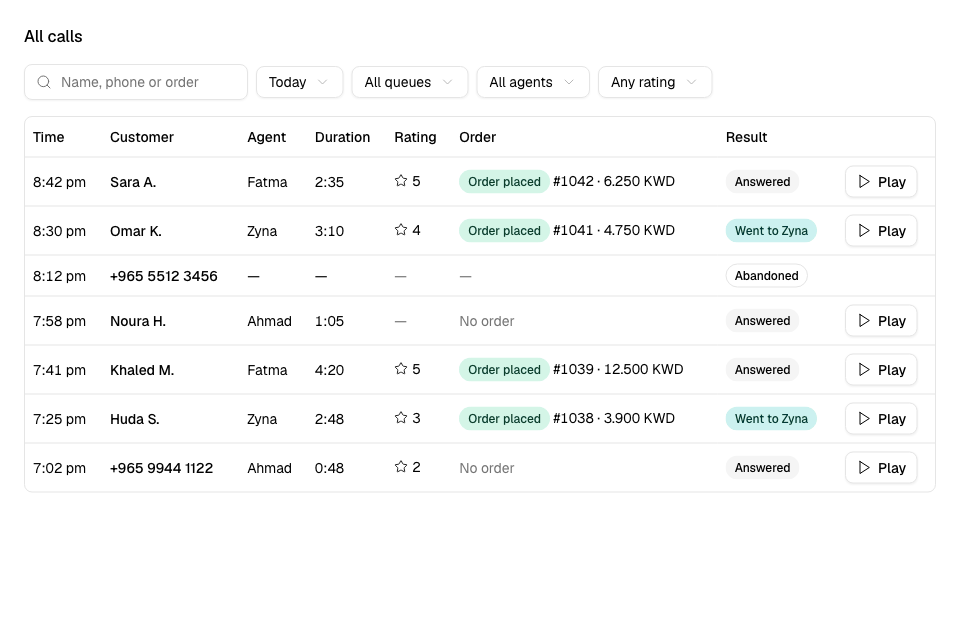This screenshot has height=640, width=960.
Task: Click the 4:20 duration value
Action: pyautogui.click(x=329, y=370)
